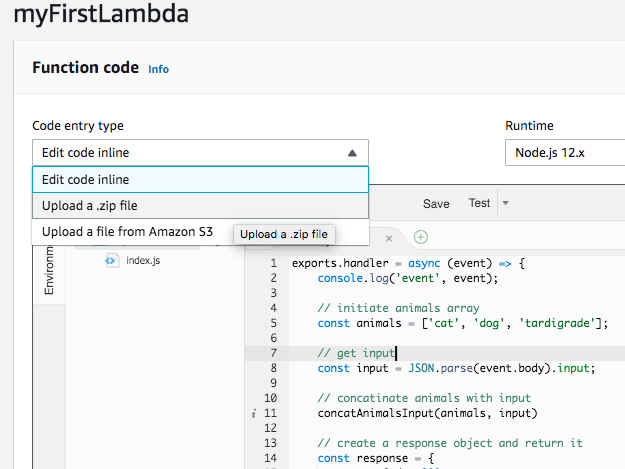
Task: Click the 'concatAnimalsInput(animals, input)' line
Action: [x=427, y=413]
